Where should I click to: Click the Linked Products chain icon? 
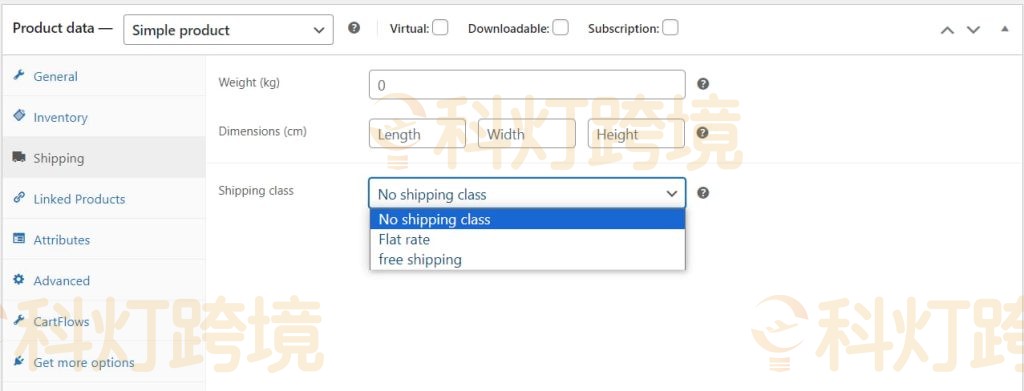(19, 198)
